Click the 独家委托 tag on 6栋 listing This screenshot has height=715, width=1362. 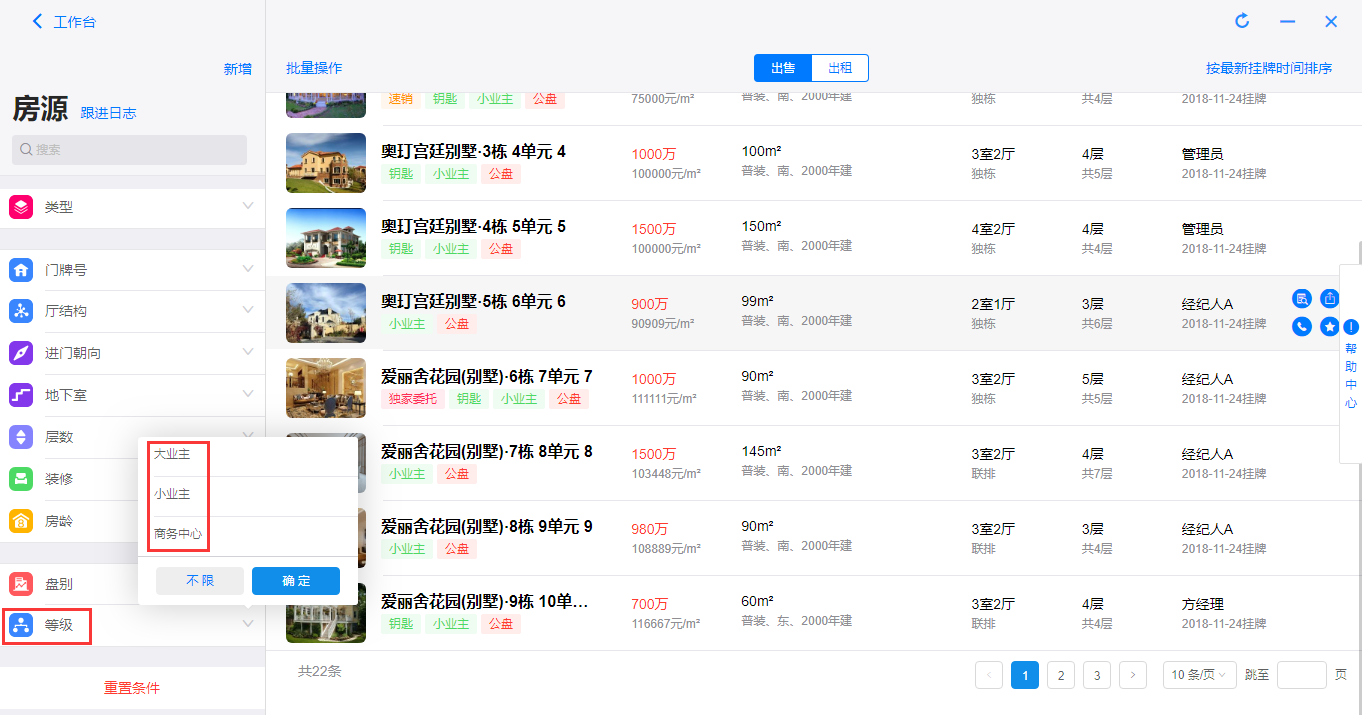(x=413, y=399)
